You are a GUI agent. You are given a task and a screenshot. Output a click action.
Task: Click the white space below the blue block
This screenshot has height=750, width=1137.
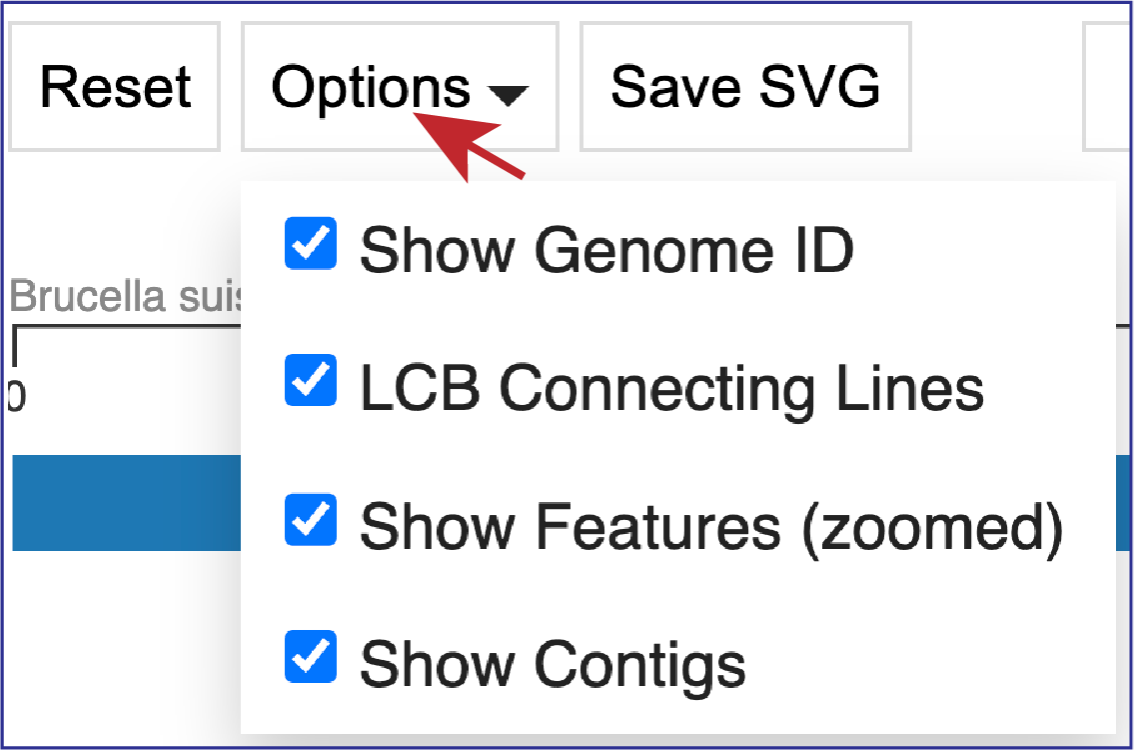[123, 646]
